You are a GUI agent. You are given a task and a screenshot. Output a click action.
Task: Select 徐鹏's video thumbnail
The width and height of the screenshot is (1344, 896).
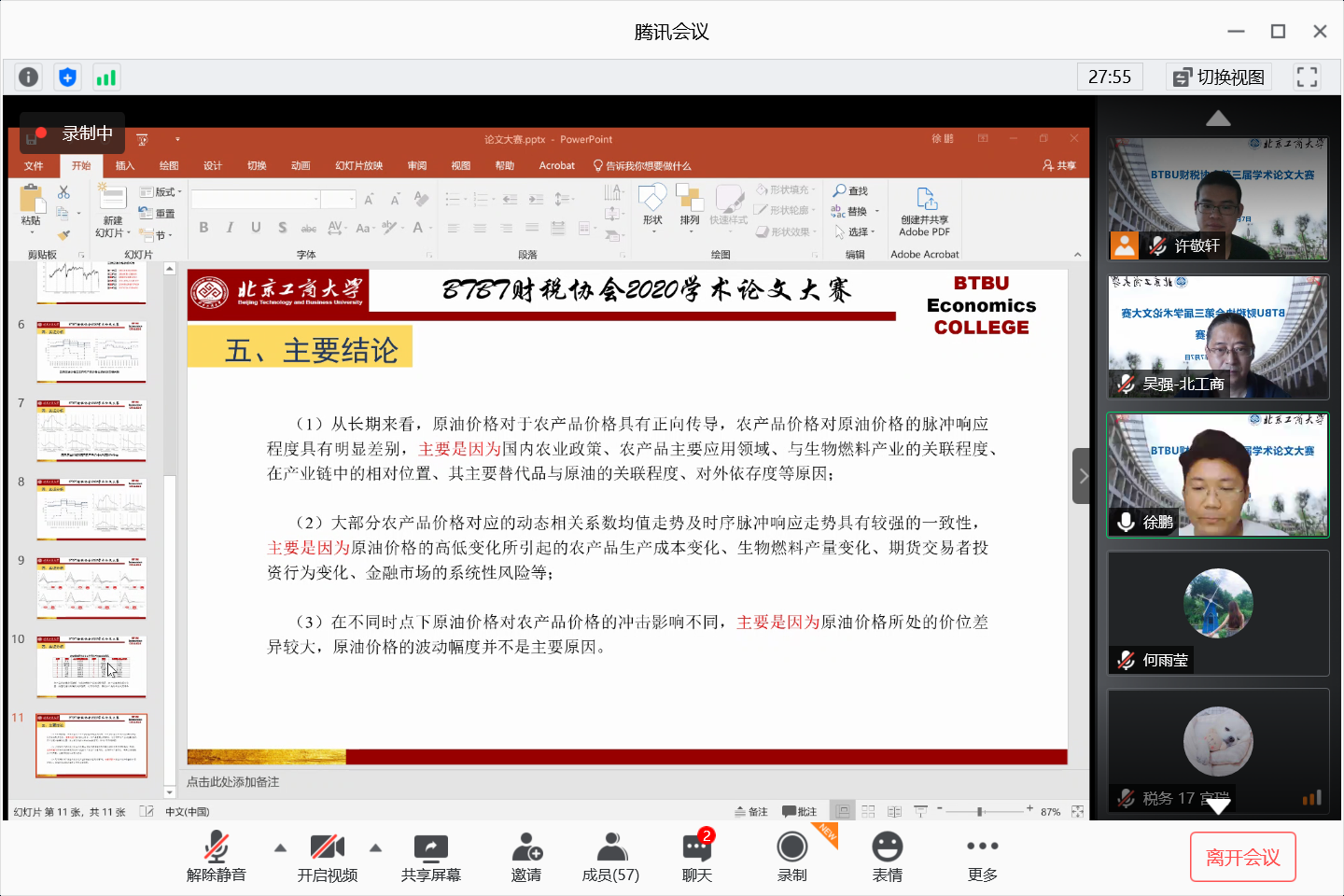1217,475
